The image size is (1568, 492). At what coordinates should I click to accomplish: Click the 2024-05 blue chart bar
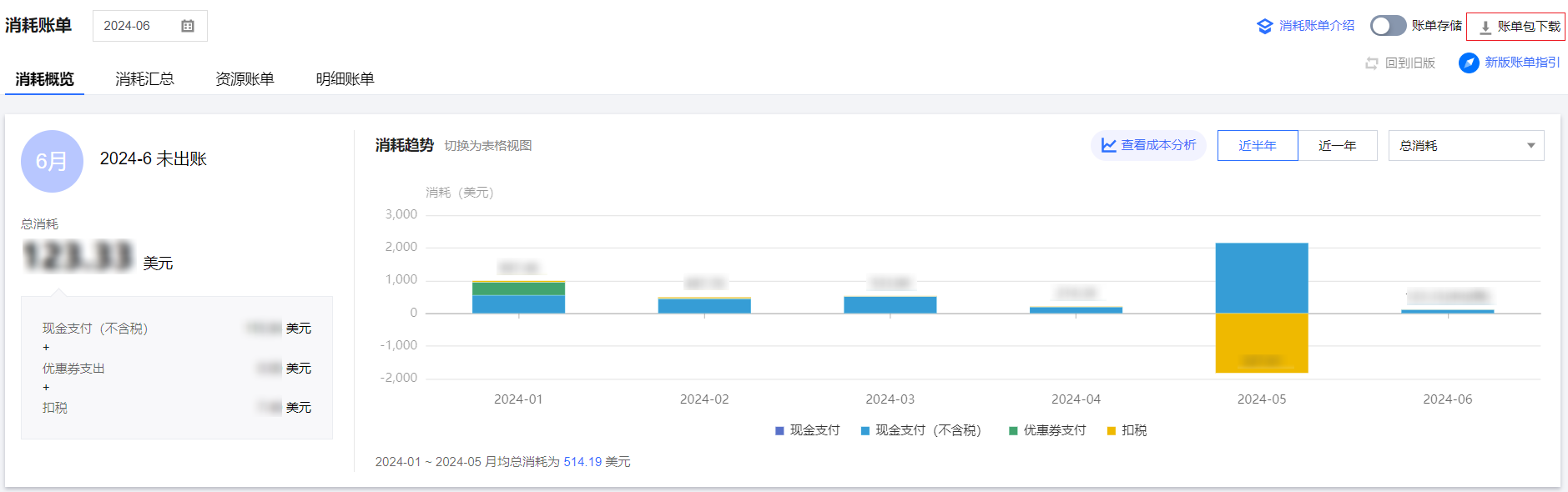pyautogui.click(x=1261, y=278)
